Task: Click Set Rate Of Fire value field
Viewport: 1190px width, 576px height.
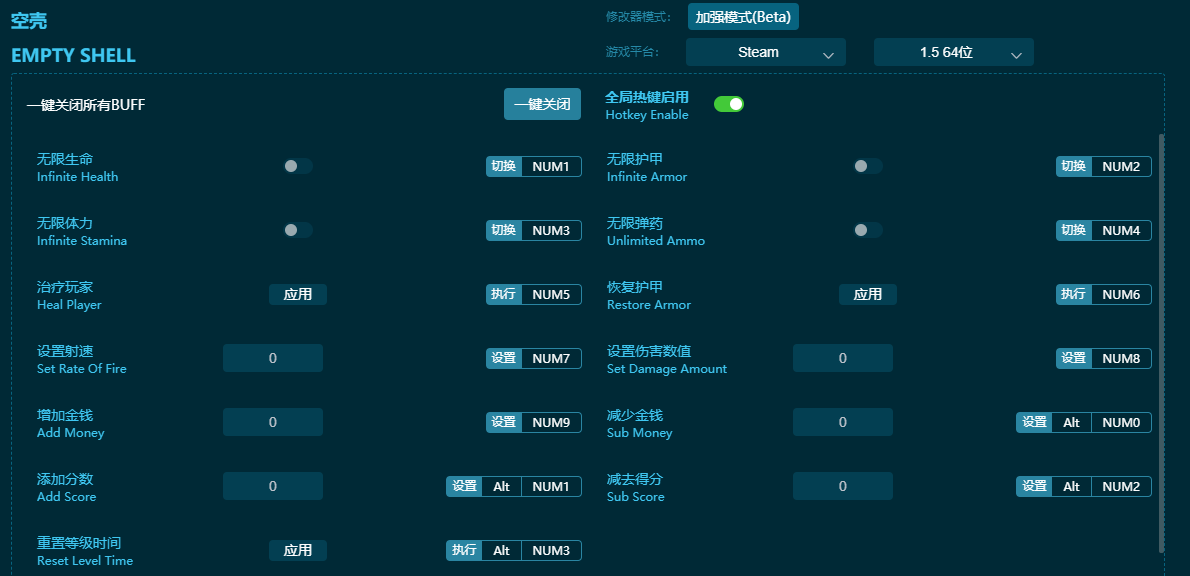Action: (x=273, y=358)
